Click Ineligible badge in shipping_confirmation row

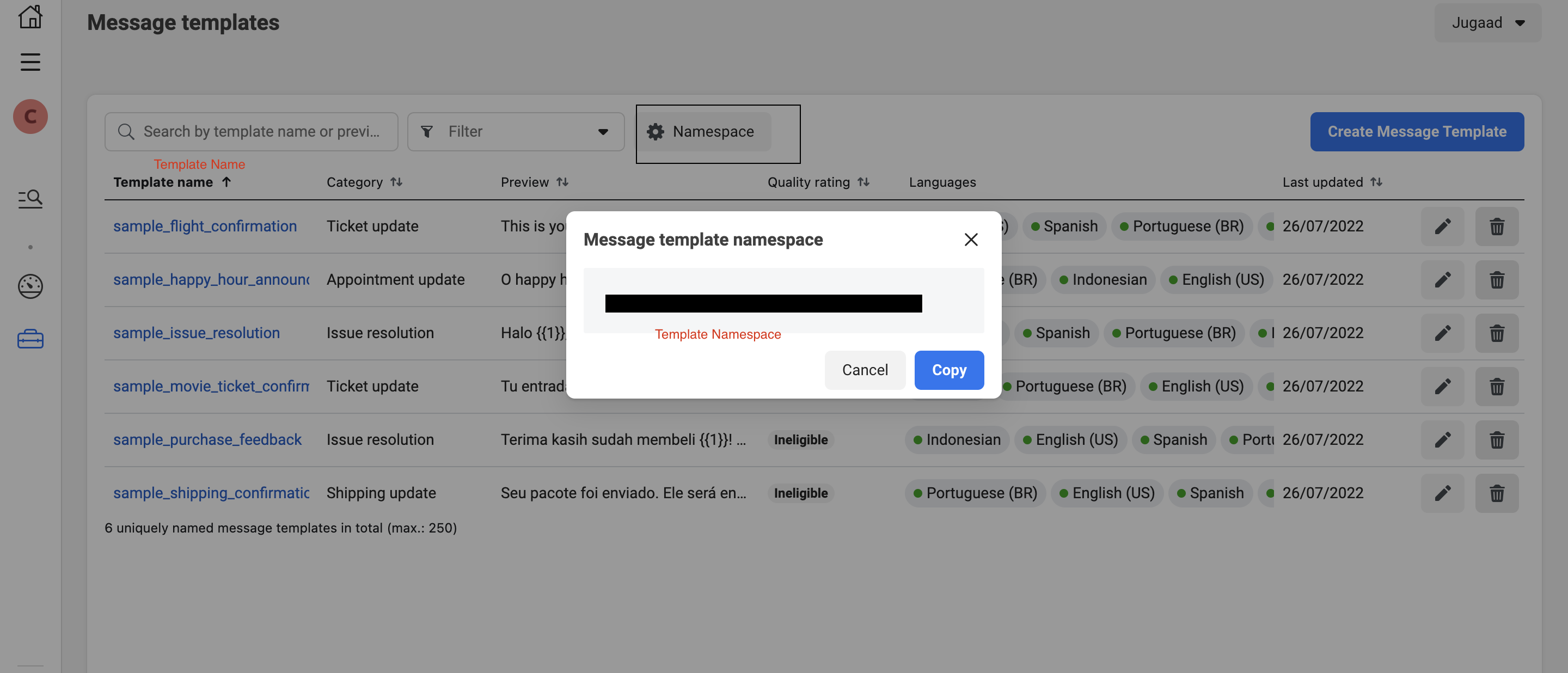[800, 493]
